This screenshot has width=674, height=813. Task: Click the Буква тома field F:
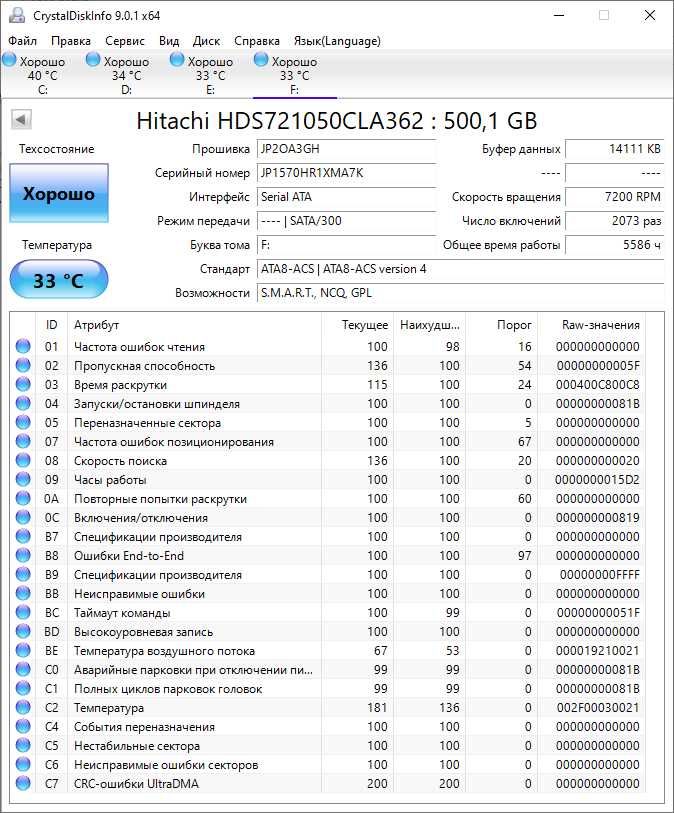coord(346,245)
